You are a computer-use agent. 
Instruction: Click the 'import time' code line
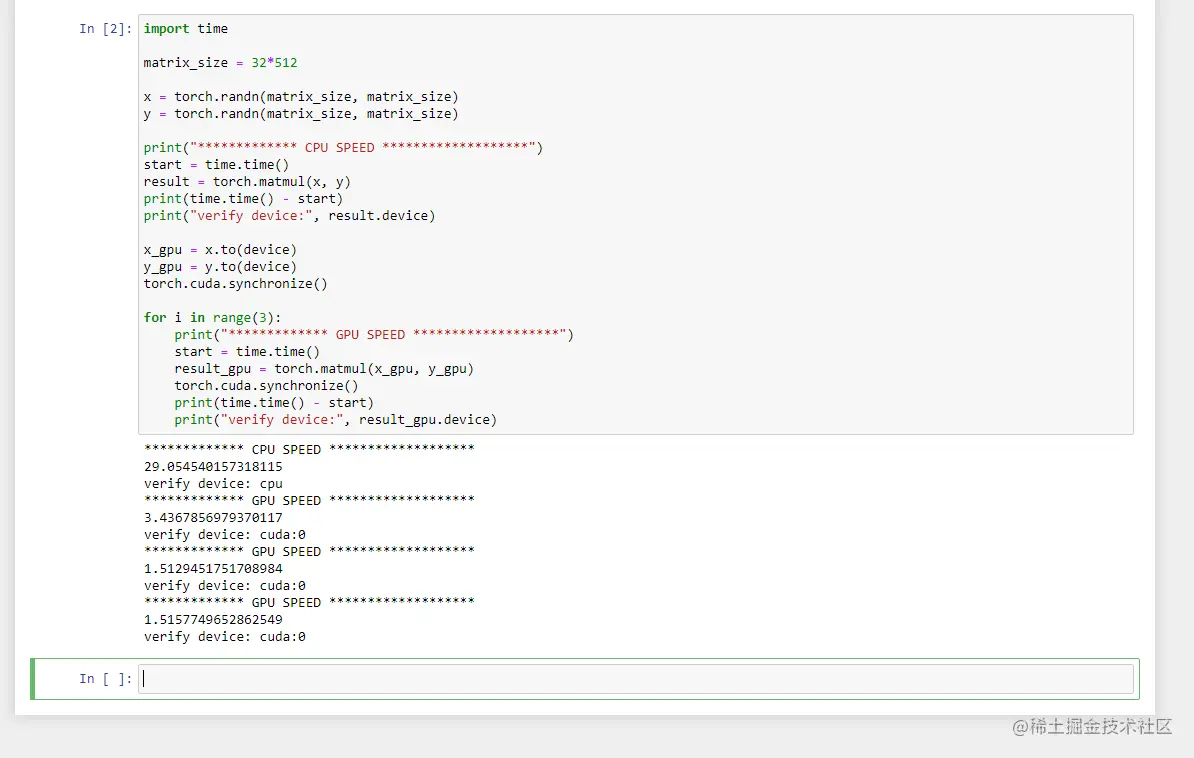click(186, 29)
